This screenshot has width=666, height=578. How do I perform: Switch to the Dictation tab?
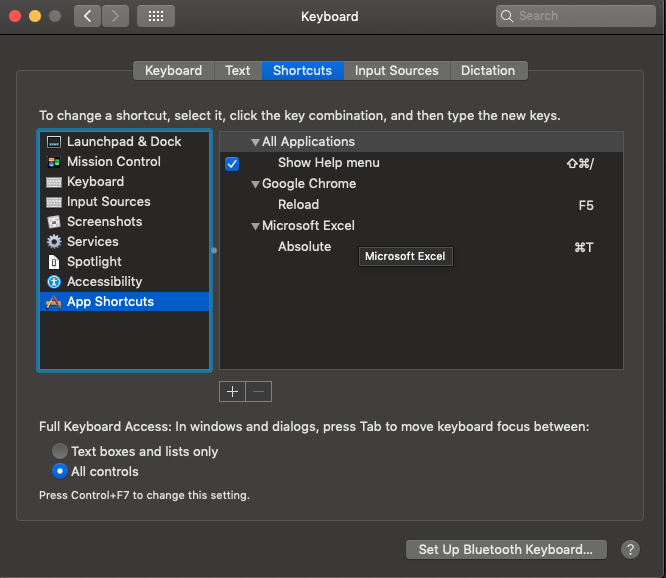coord(488,70)
